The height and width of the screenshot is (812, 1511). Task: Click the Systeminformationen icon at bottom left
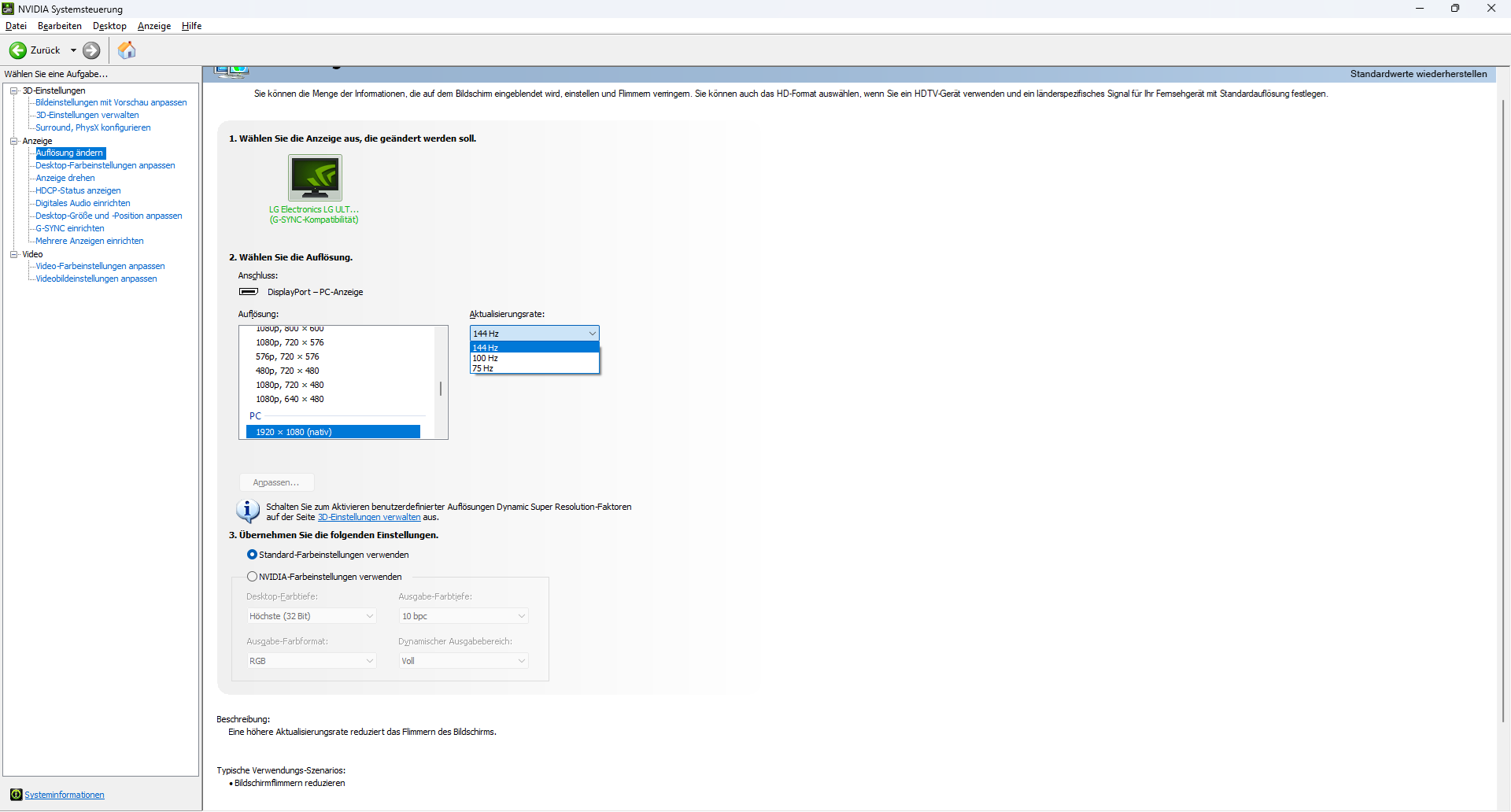click(x=16, y=795)
